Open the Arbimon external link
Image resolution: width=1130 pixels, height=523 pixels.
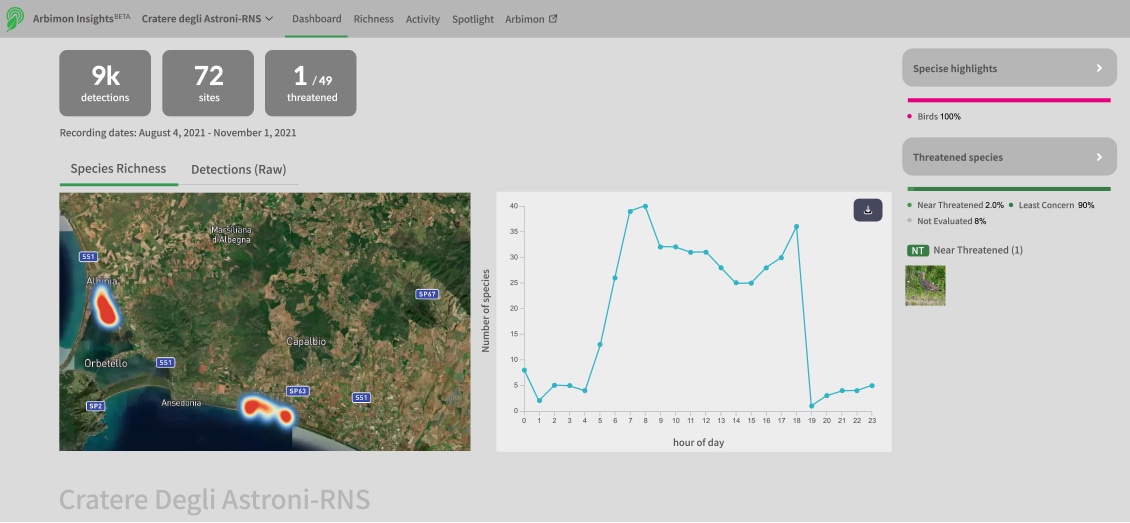[530, 19]
